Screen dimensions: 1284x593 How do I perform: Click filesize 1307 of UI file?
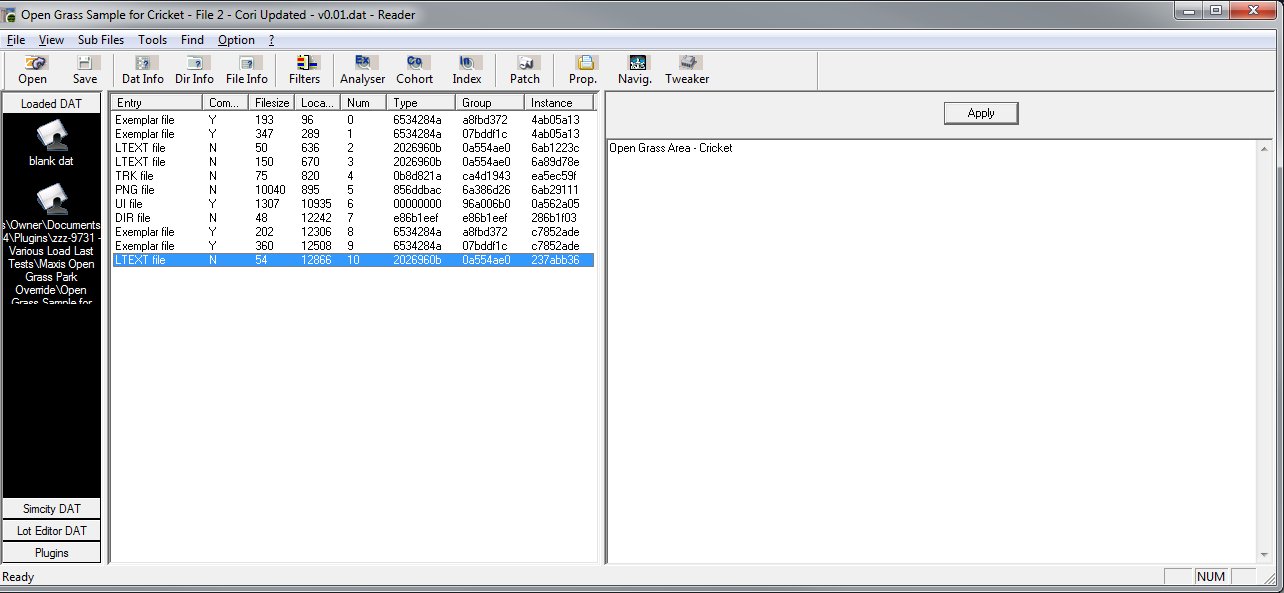click(268, 204)
